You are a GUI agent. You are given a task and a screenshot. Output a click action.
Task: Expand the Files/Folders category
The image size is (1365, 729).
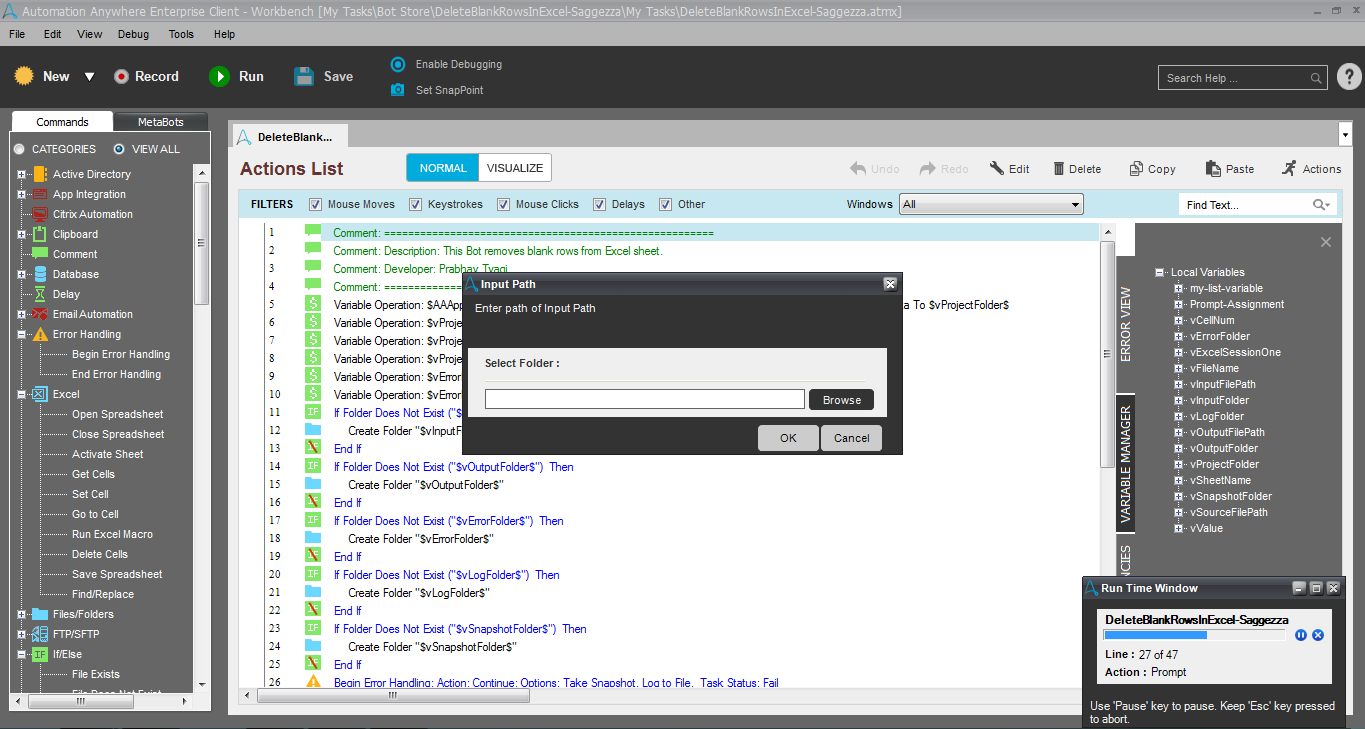[x=21, y=614]
